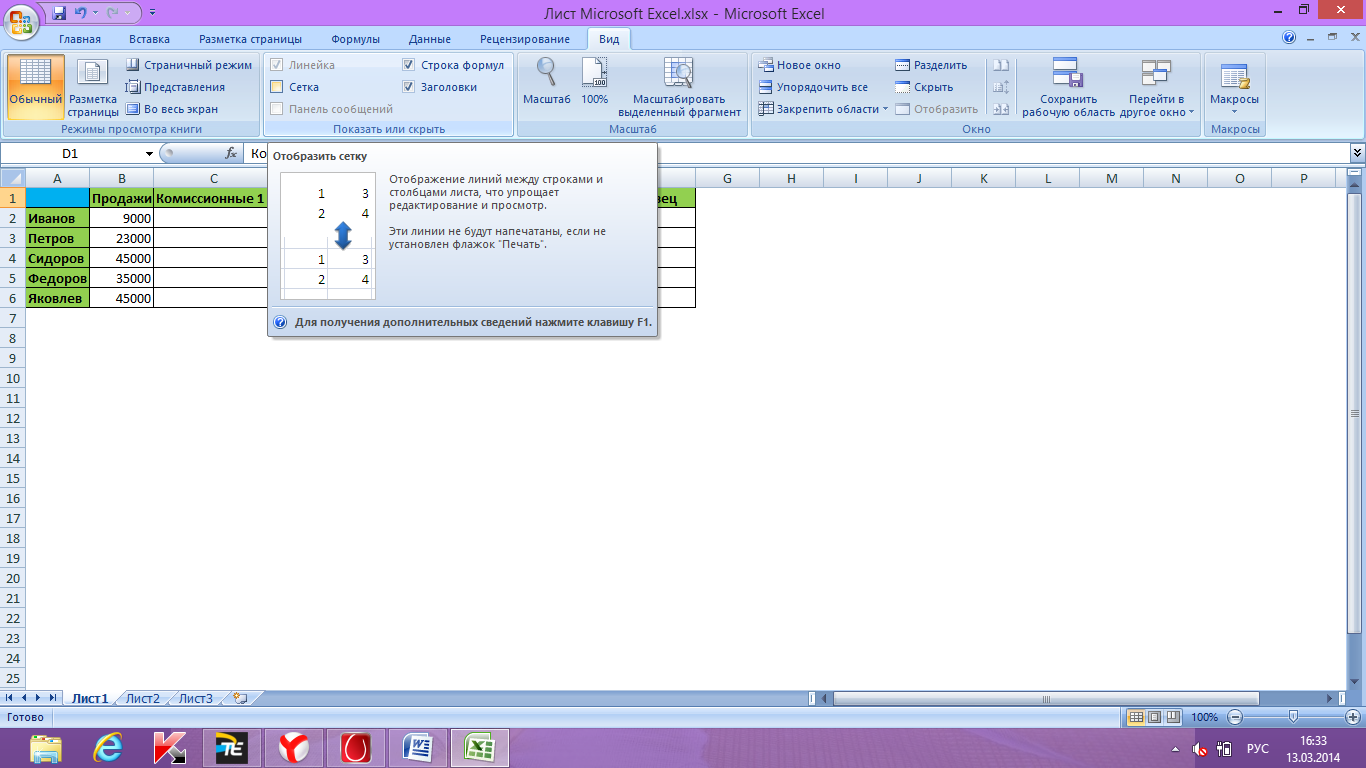Open Перейти в другое окно dropdown
The image size is (1366, 768).
click(x=1156, y=87)
